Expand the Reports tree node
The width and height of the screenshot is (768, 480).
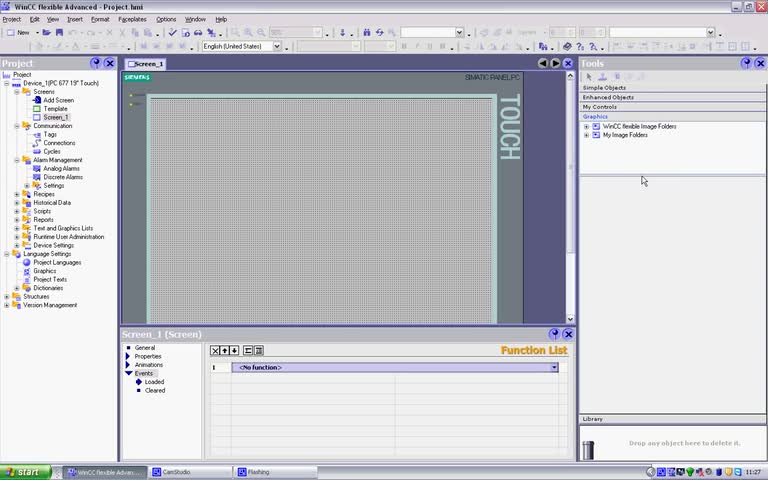point(17,220)
